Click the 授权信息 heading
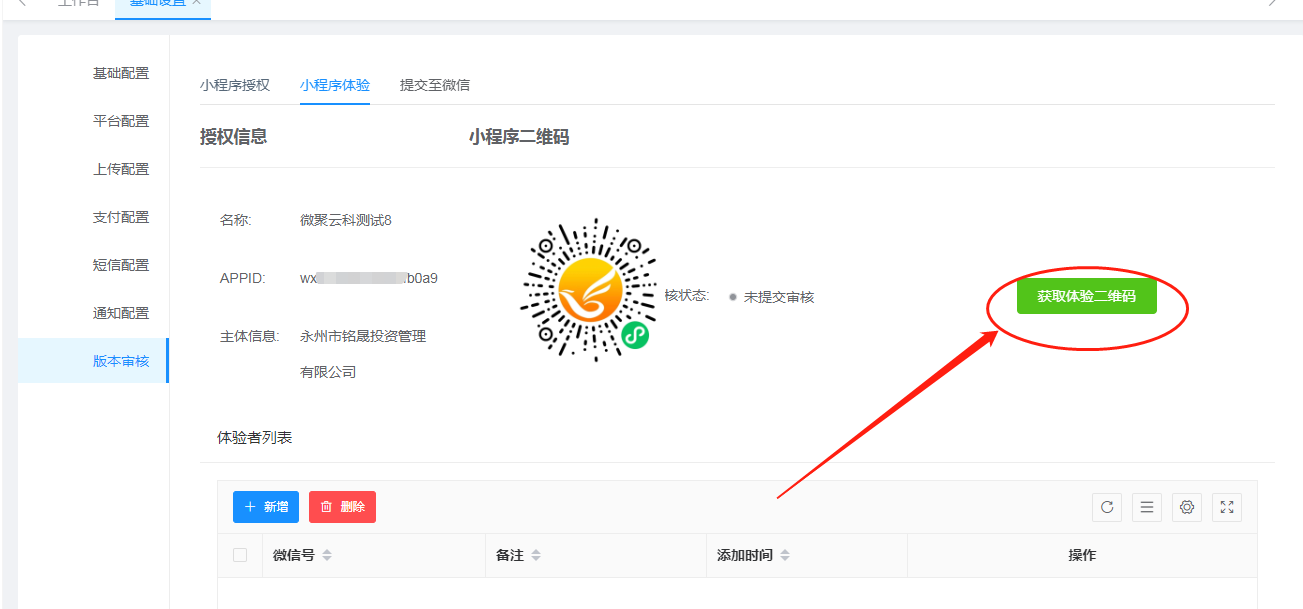 [234, 137]
